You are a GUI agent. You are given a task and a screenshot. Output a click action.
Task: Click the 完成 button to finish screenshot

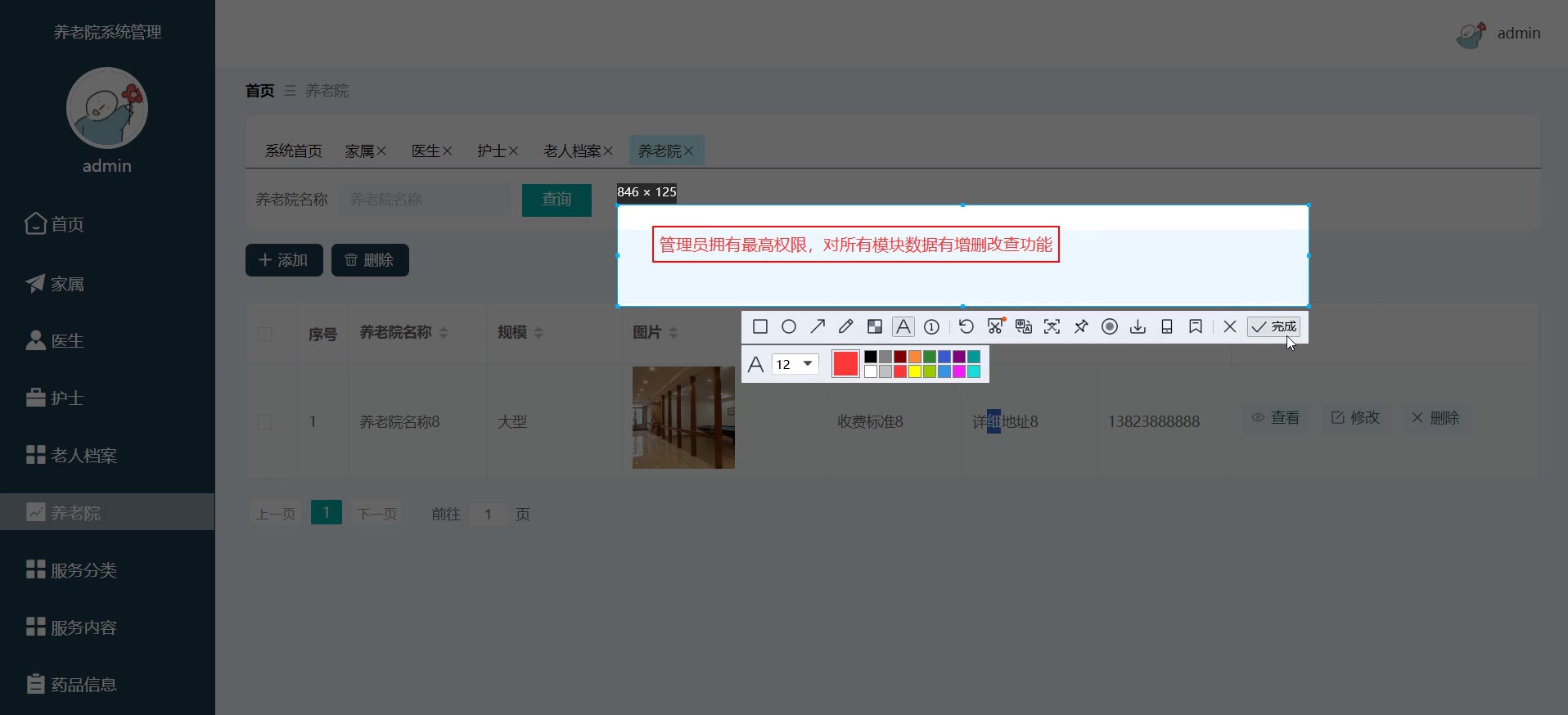[1273, 327]
